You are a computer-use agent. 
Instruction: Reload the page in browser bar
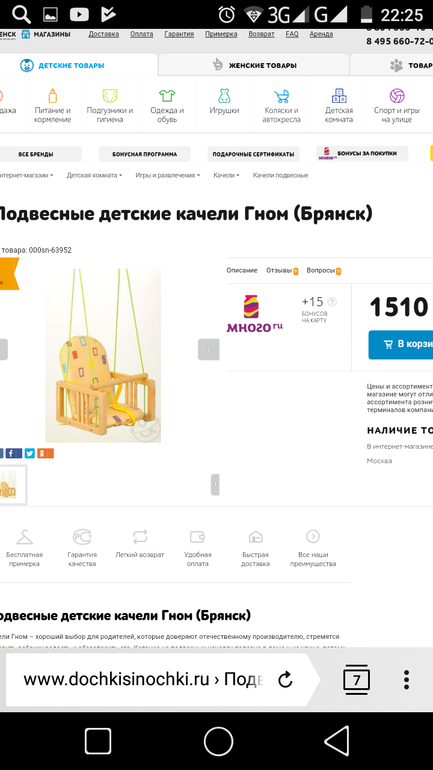[285, 680]
